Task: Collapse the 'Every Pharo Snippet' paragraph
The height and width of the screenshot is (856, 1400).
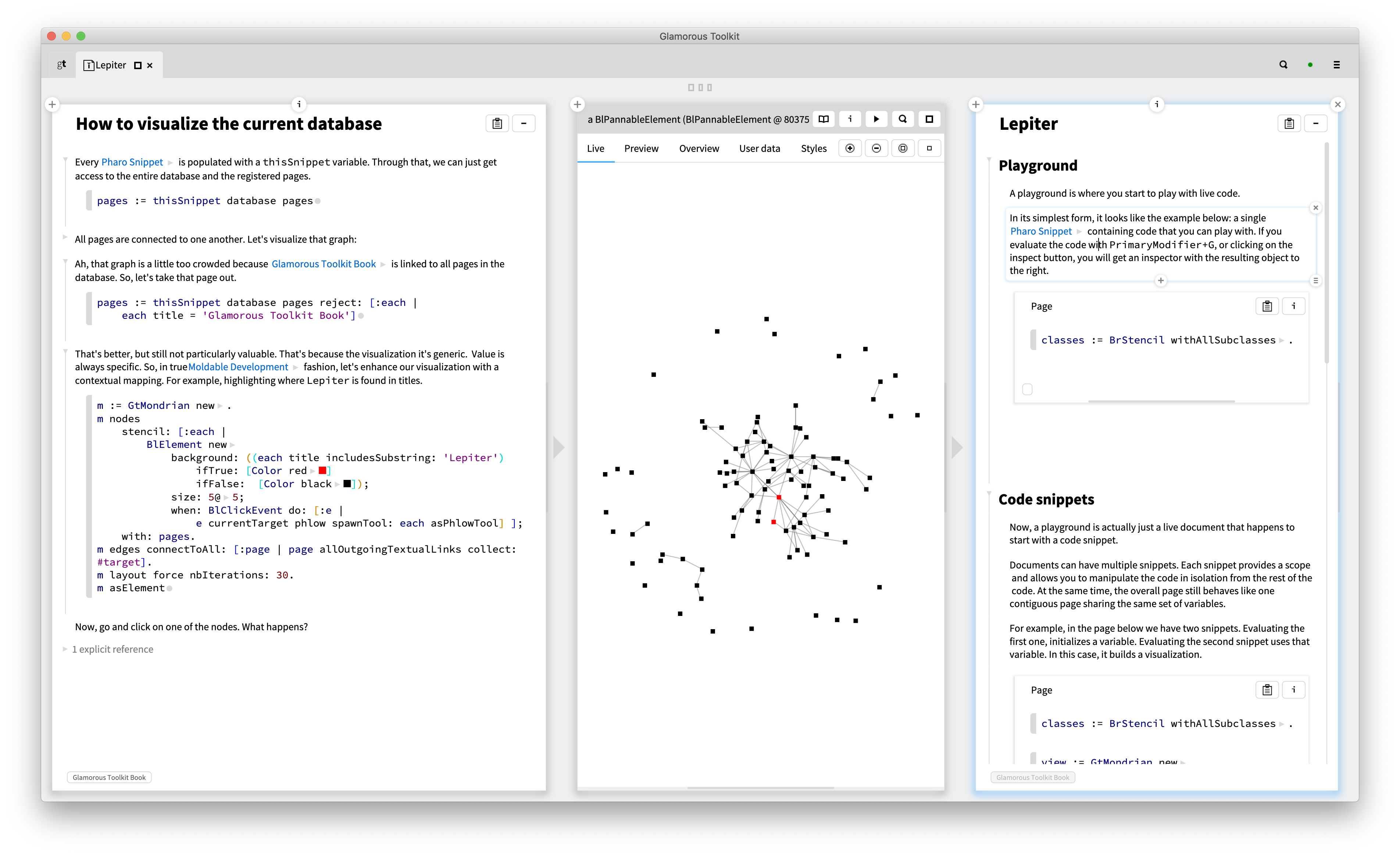Action: [x=65, y=159]
